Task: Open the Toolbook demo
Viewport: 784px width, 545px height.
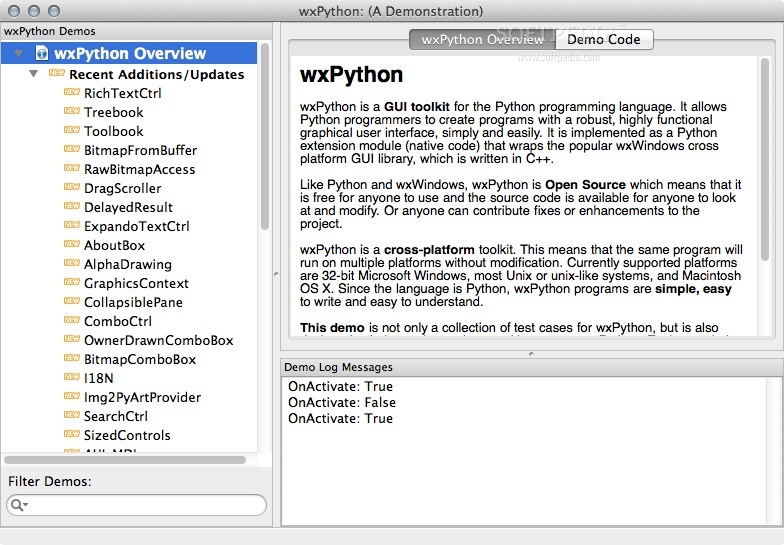Action: [x=114, y=132]
